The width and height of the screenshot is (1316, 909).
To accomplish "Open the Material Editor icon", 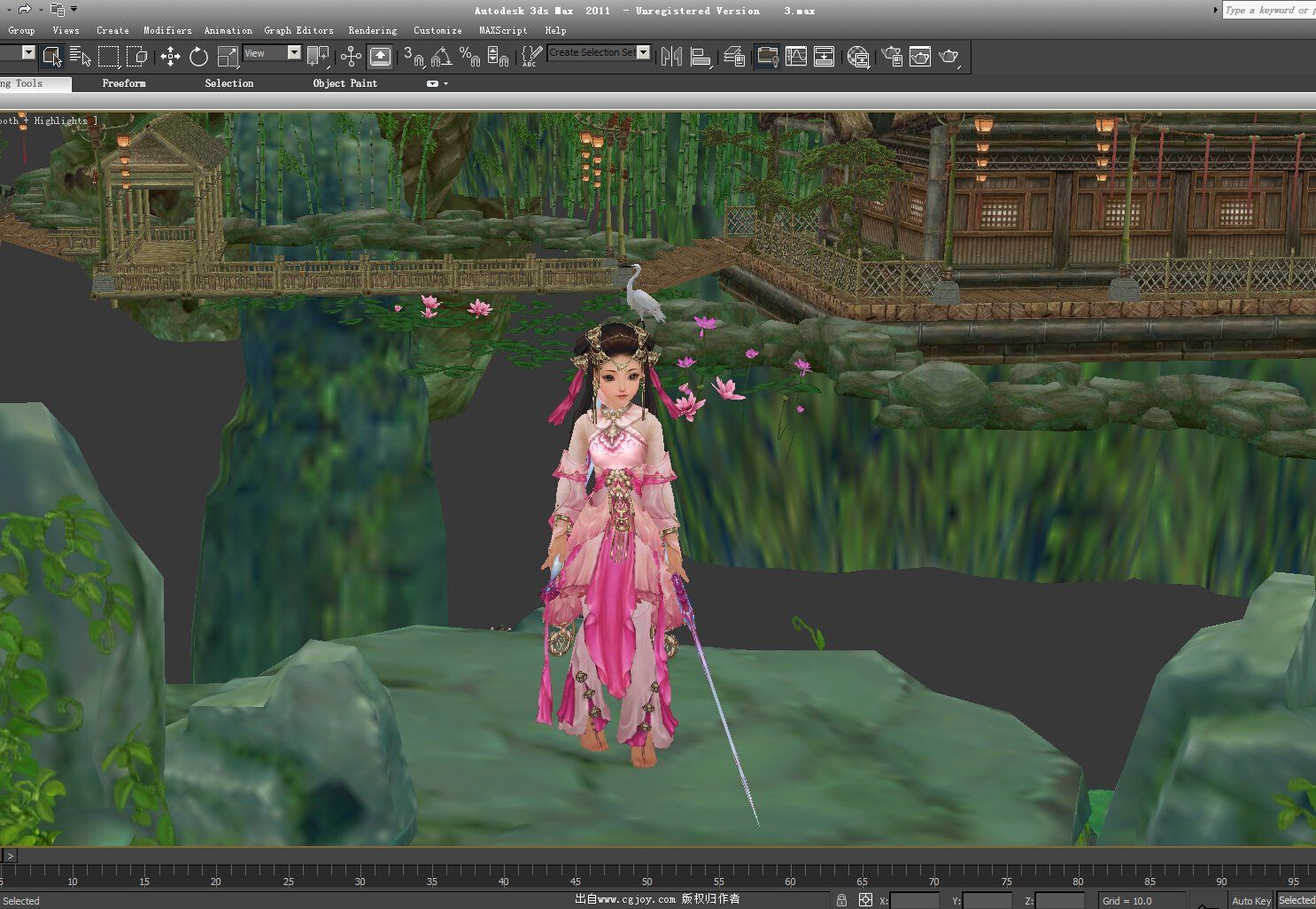I will click(858, 57).
